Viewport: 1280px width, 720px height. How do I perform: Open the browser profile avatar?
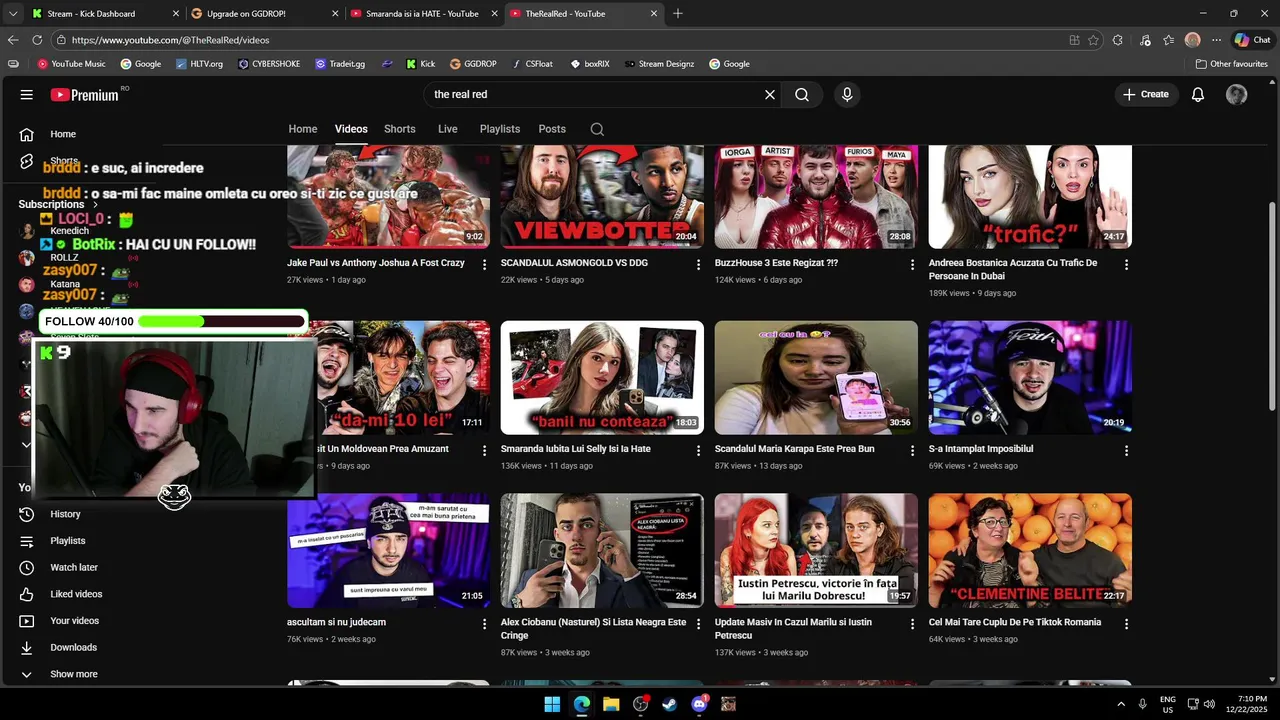coord(1192,40)
